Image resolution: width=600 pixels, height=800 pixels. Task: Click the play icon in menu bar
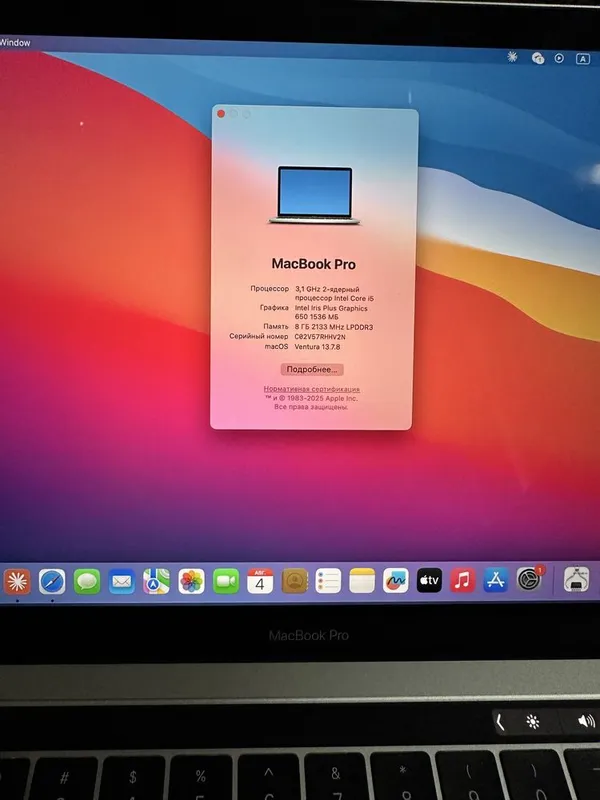(x=559, y=59)
